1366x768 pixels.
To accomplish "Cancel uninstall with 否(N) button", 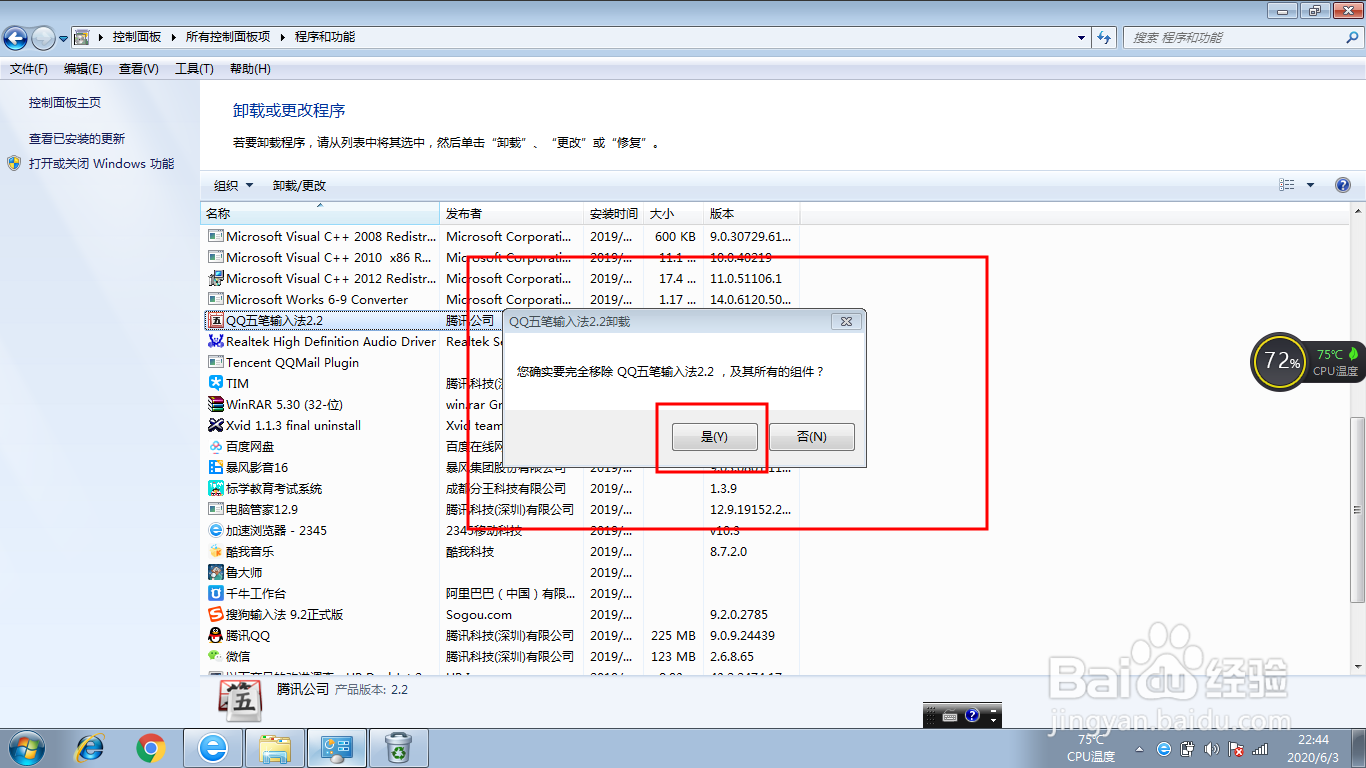I will [x=812, y=437].
